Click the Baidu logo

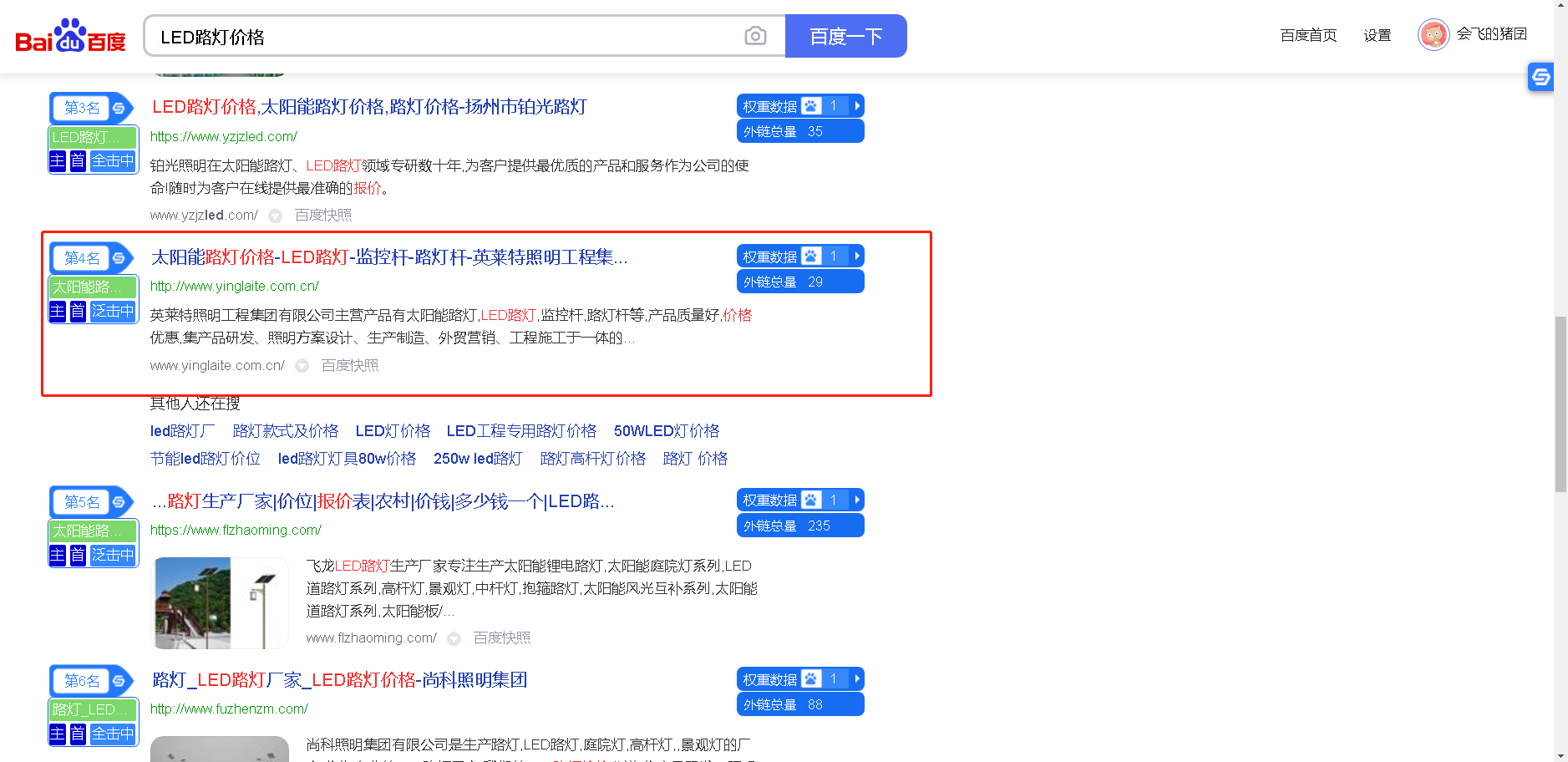click(70, 36)
